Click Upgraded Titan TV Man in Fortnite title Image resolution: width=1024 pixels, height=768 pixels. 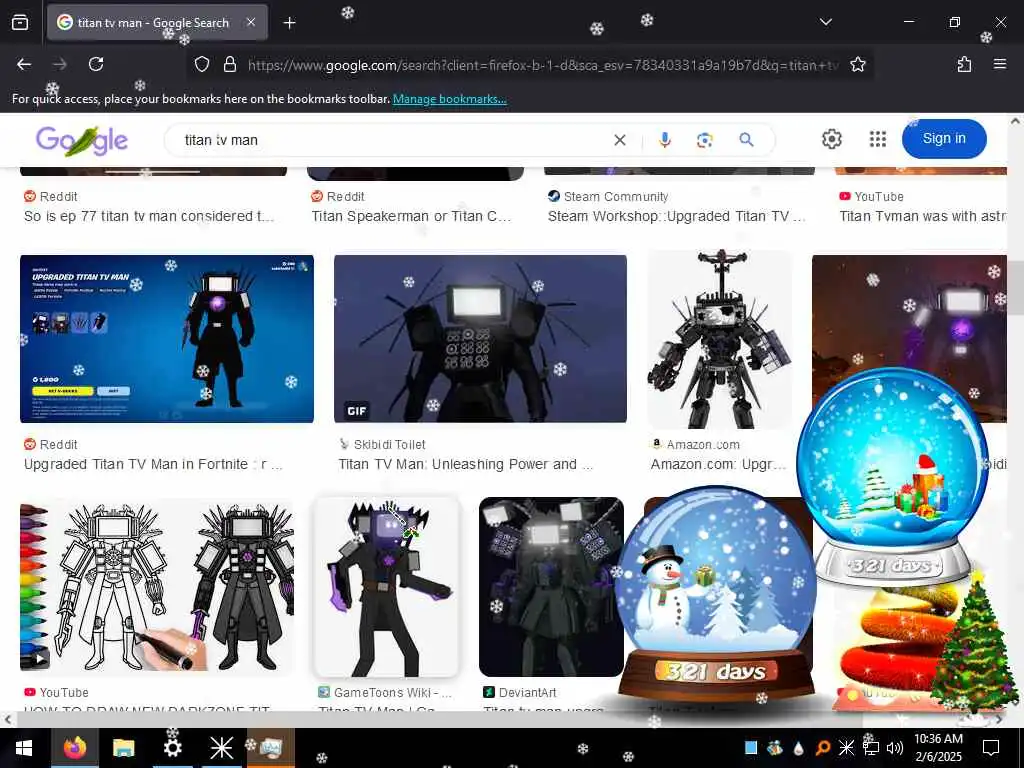tap(153, 464)
